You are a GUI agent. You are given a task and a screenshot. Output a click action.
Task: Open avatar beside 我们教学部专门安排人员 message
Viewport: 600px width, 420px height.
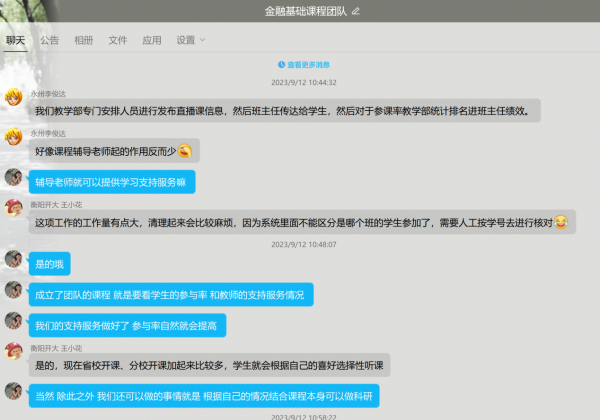(14, 97)
